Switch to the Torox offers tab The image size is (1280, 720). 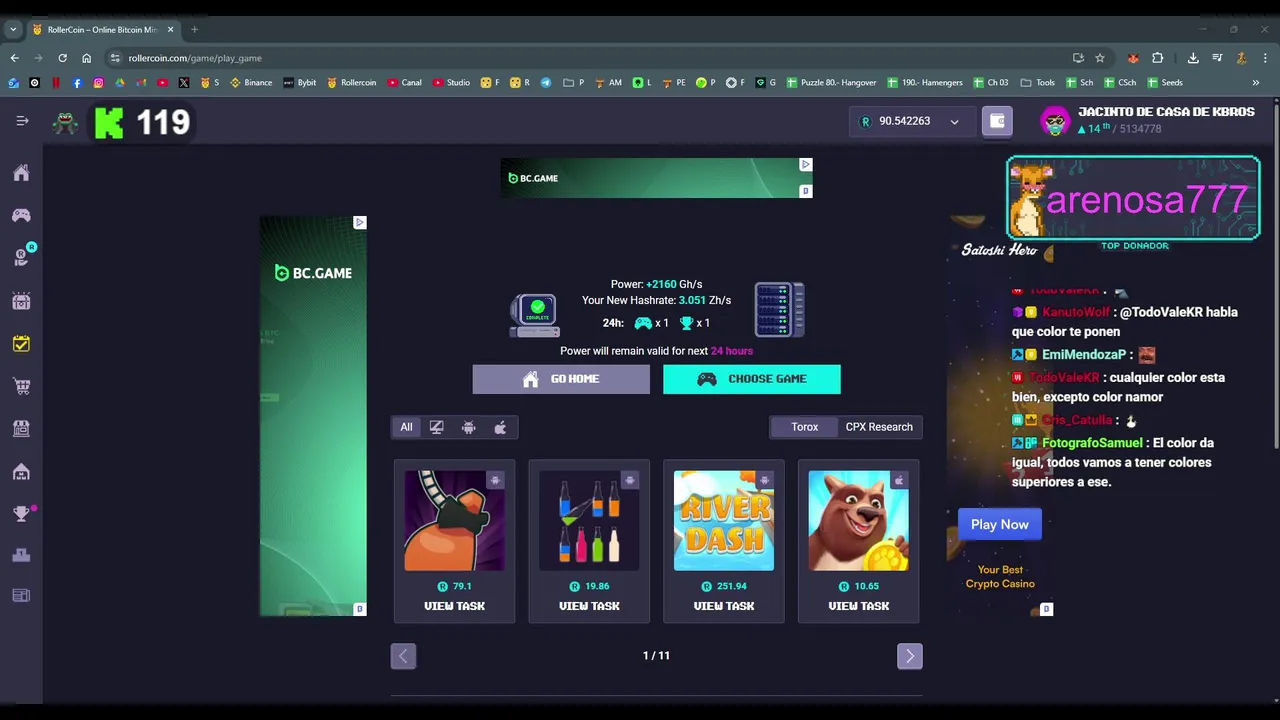point(804,427)
